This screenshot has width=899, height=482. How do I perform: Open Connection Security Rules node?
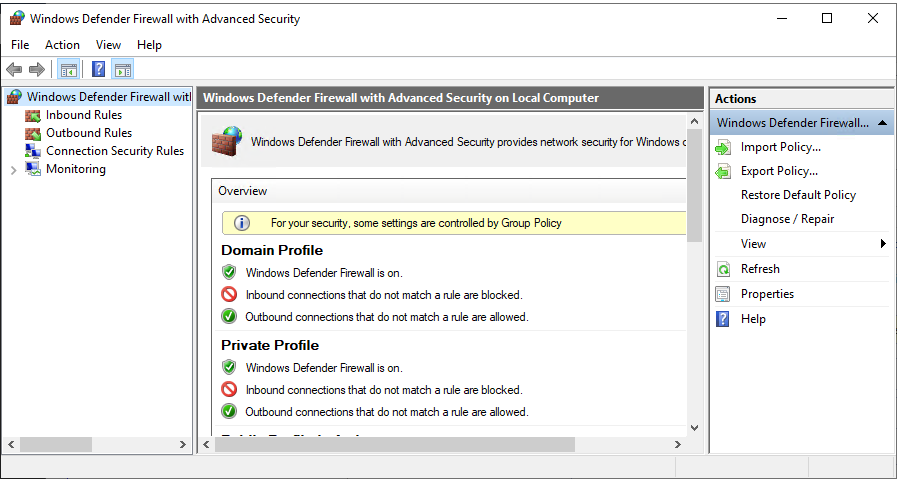(114, 151)
